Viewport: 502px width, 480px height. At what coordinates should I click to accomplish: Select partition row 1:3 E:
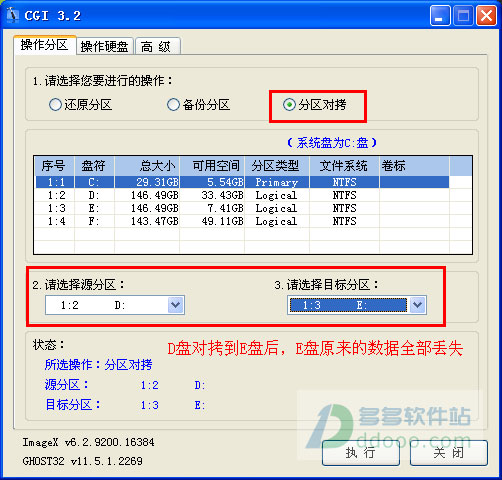click(x=242, y=208)
